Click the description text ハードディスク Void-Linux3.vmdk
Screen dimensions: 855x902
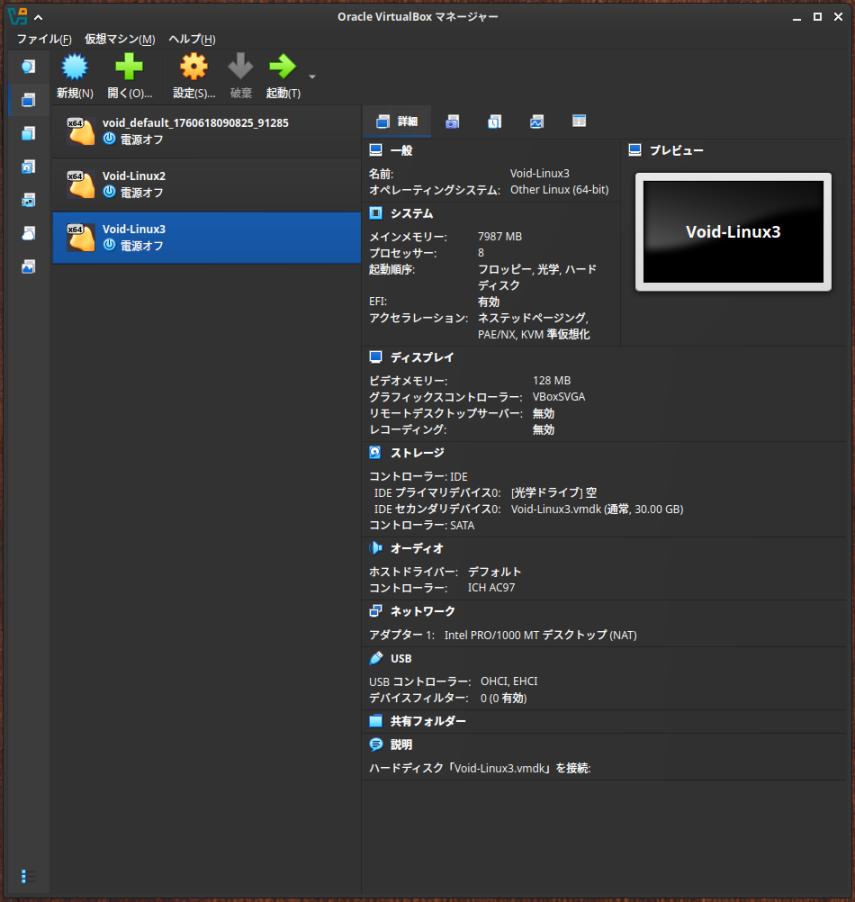[480, 768]
